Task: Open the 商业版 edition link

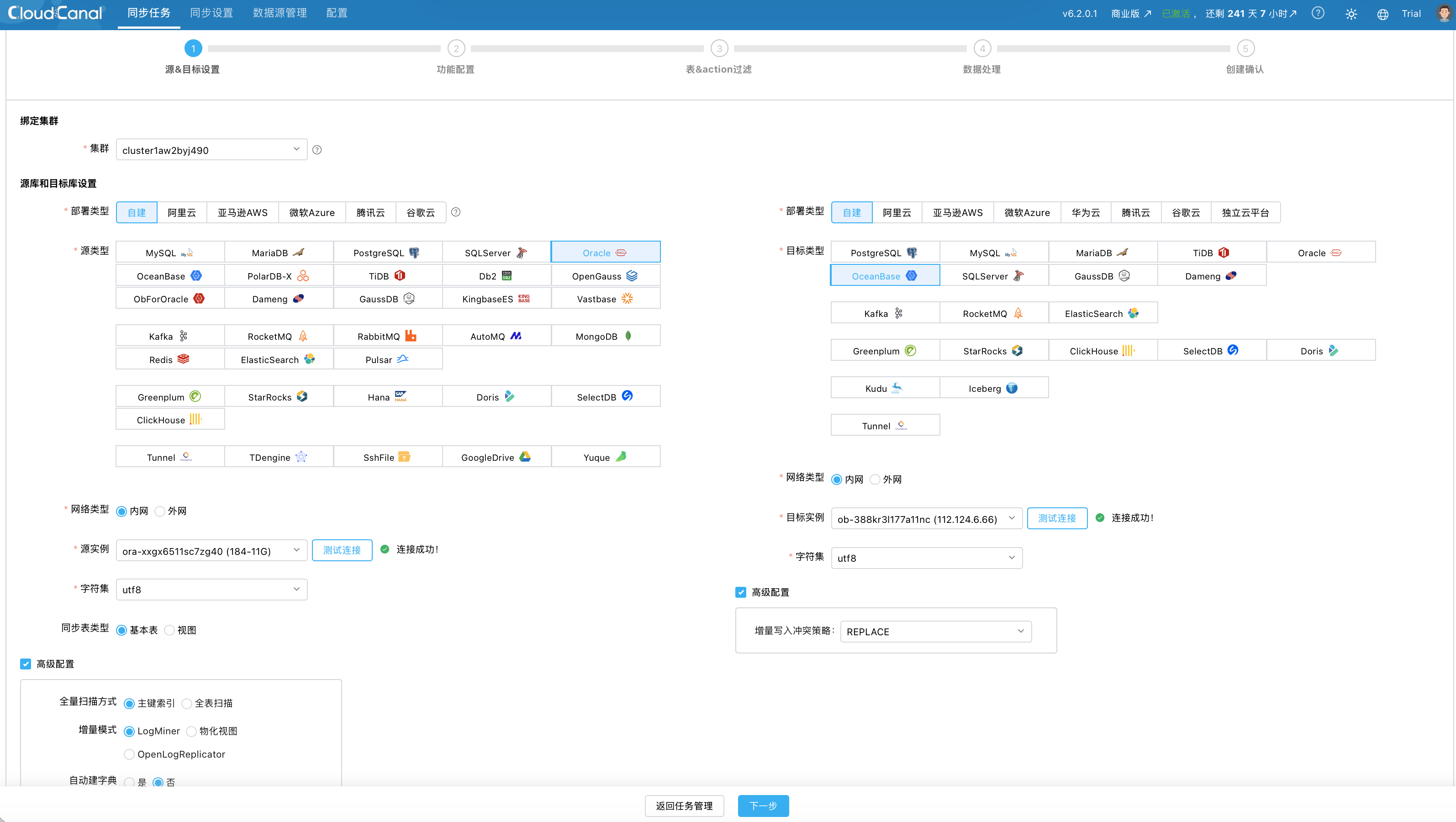Action: pos(1131,14)
